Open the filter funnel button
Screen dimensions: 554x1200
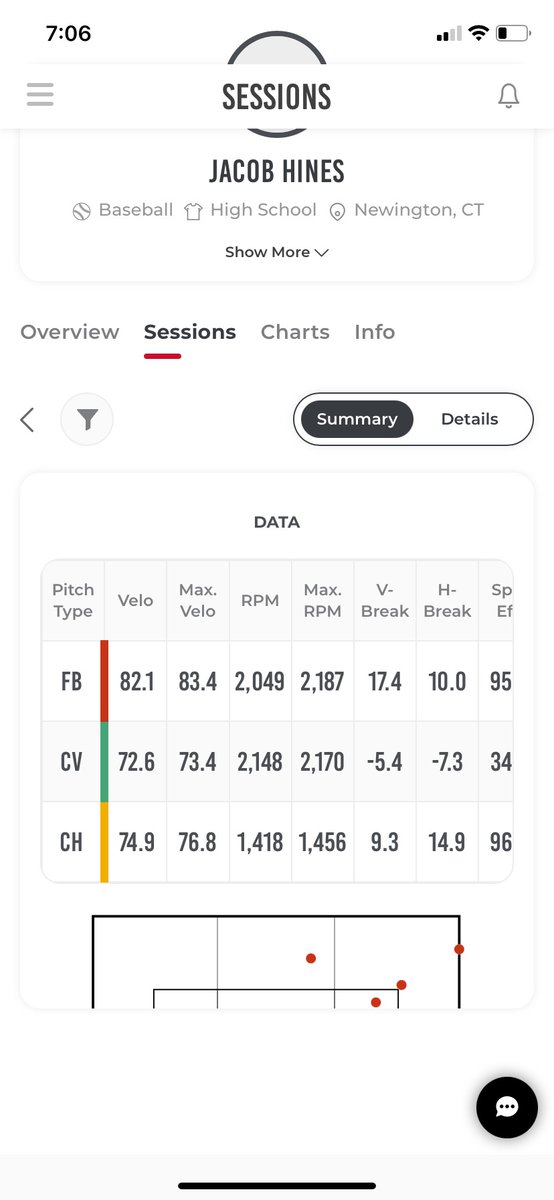point(87,420)
